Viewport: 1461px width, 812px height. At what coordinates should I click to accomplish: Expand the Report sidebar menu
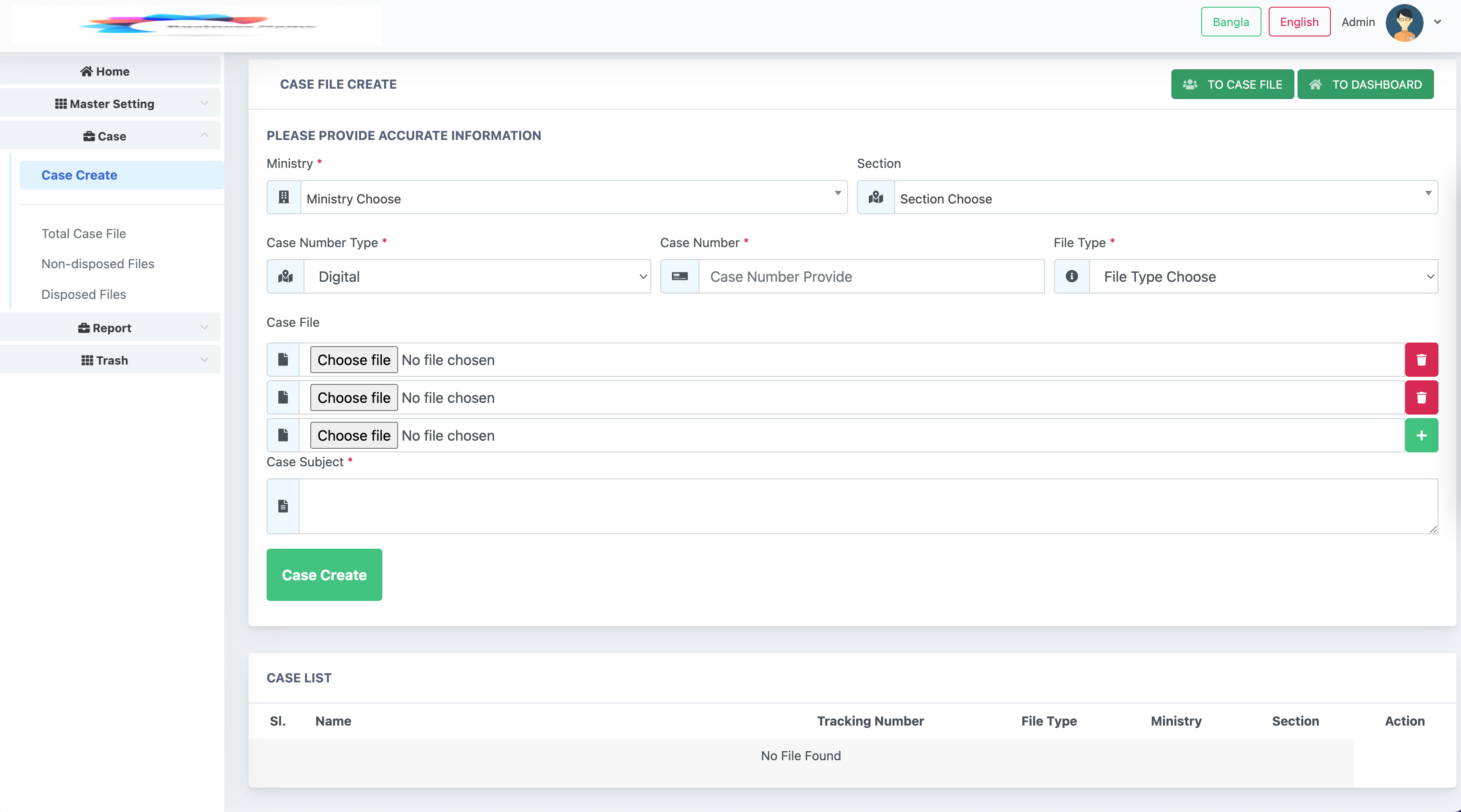tap(110, 328)
